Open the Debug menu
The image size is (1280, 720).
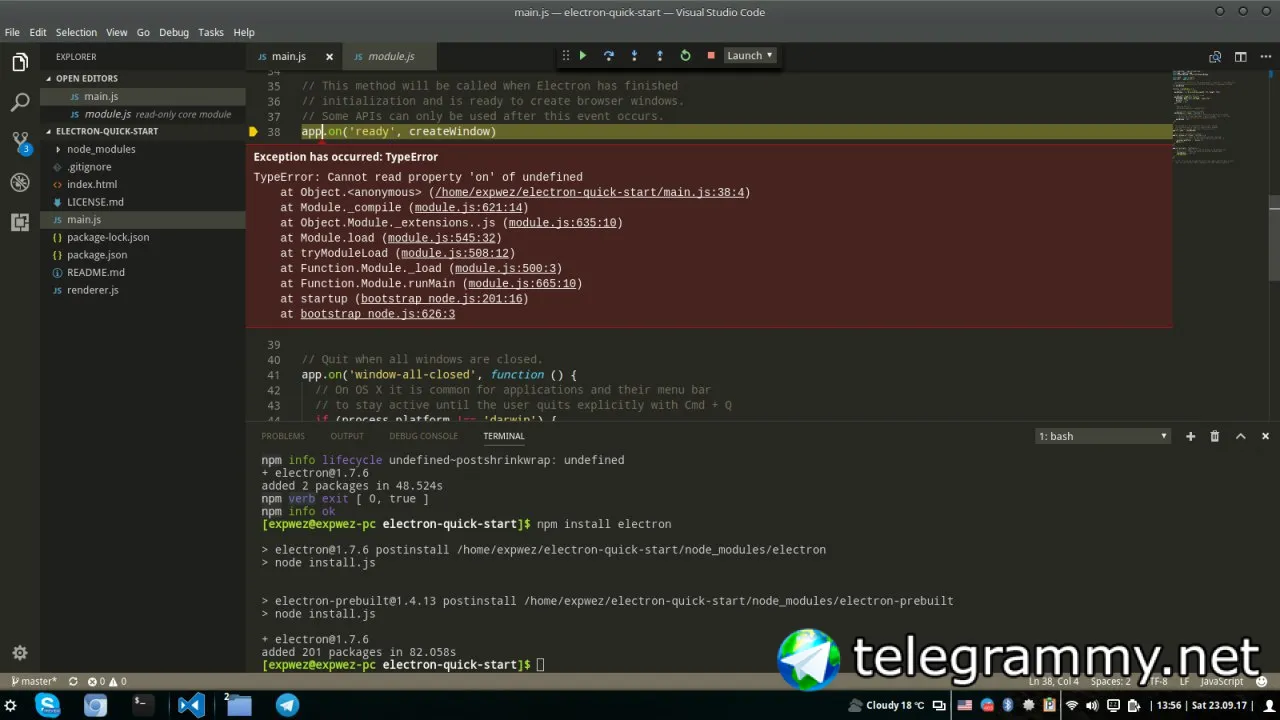[x=174, y=32]
